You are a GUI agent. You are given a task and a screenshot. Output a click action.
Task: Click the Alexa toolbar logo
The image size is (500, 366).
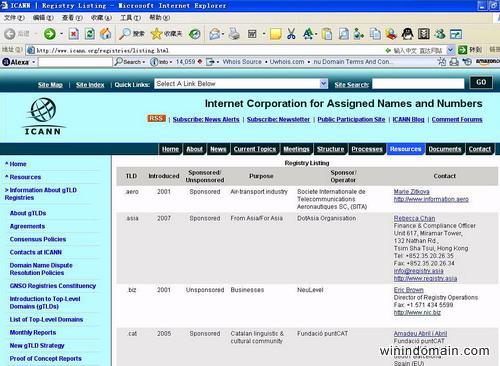point(16,62)
